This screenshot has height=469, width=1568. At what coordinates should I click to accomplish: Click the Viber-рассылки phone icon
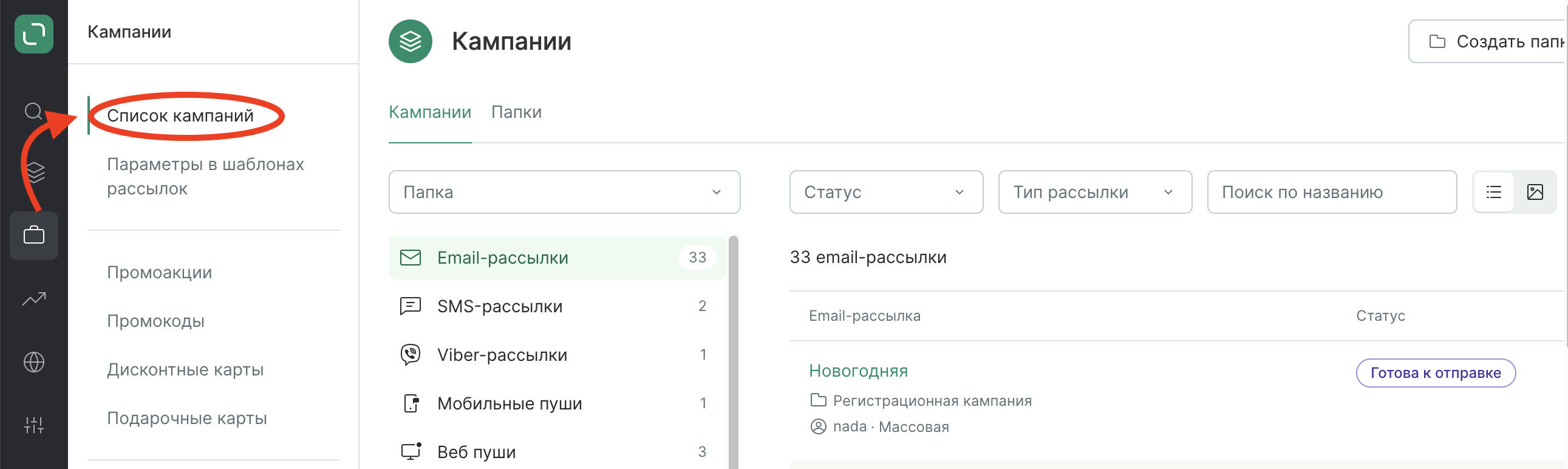pos(411,355)
